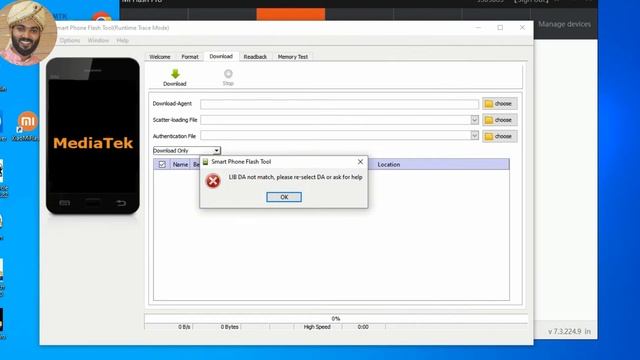This screenshot has width=640, height=360.
Task: Click Manage devices in Mi Flash Pro window
Action: click(x=564, y=24)
